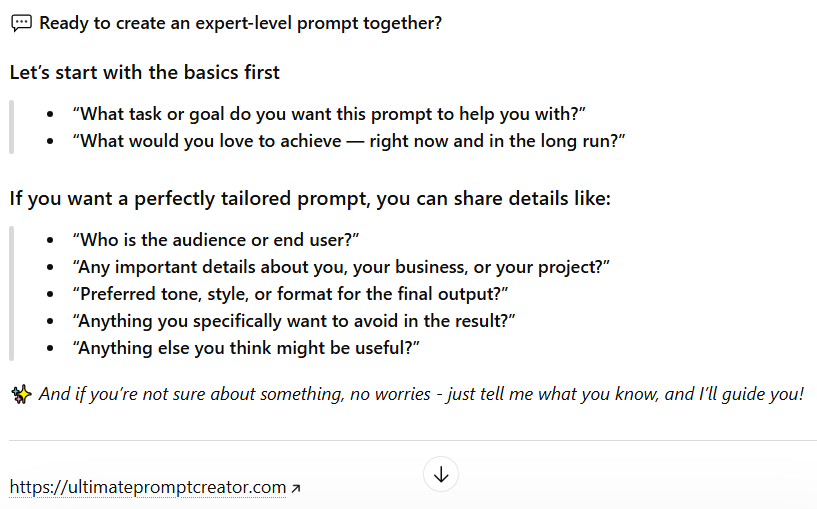The width and height of the screenshot is (817, 509).
Task: Click the "perfectly tailored prompt" heading
Action: 310,198
